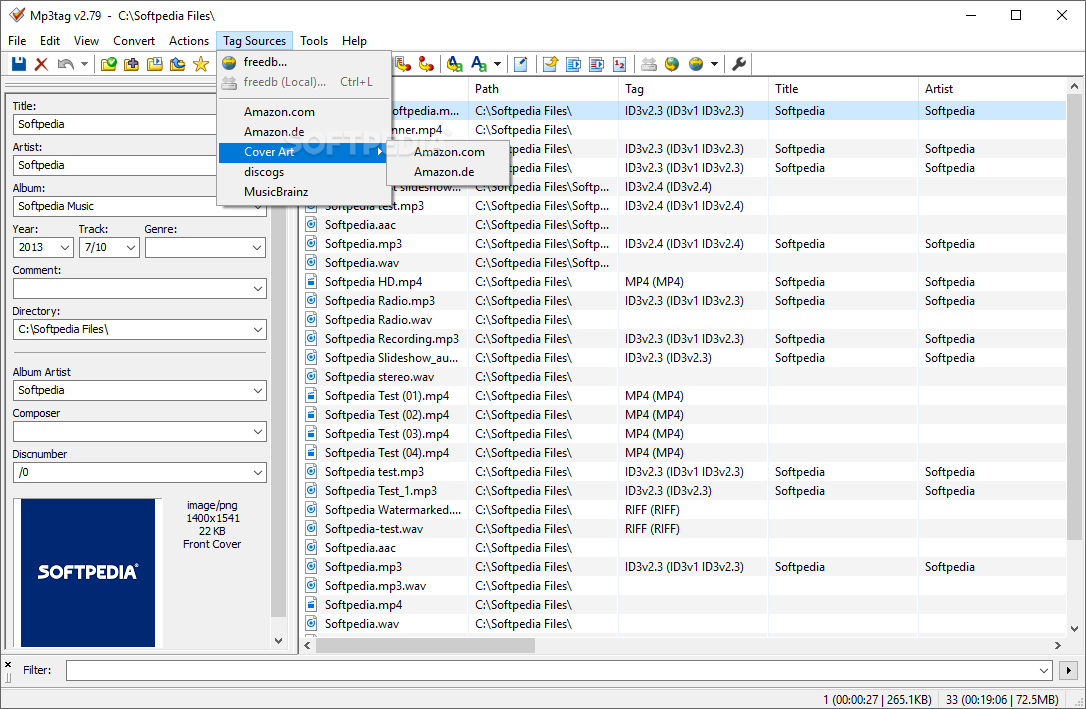This screenshot has width=1086, height=709.
Task: Click the first blue list convert icon
Action: click(573, 64)
